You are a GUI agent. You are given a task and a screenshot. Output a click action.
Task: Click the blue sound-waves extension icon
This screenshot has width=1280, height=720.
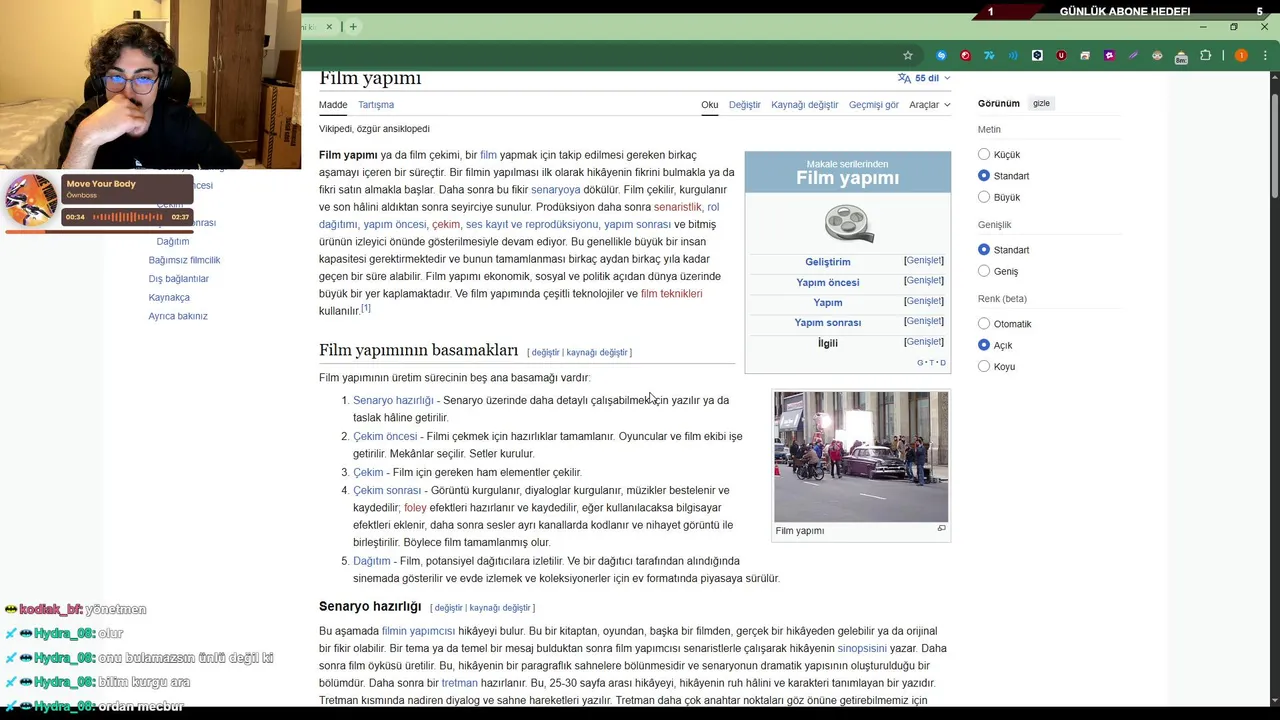tap(1013, 56)
